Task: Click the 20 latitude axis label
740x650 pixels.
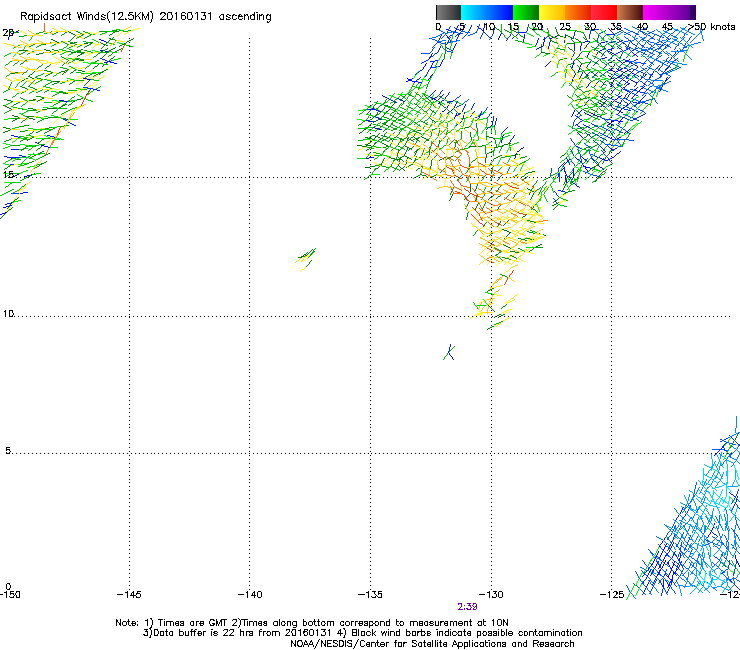Action: coord(8,33)
